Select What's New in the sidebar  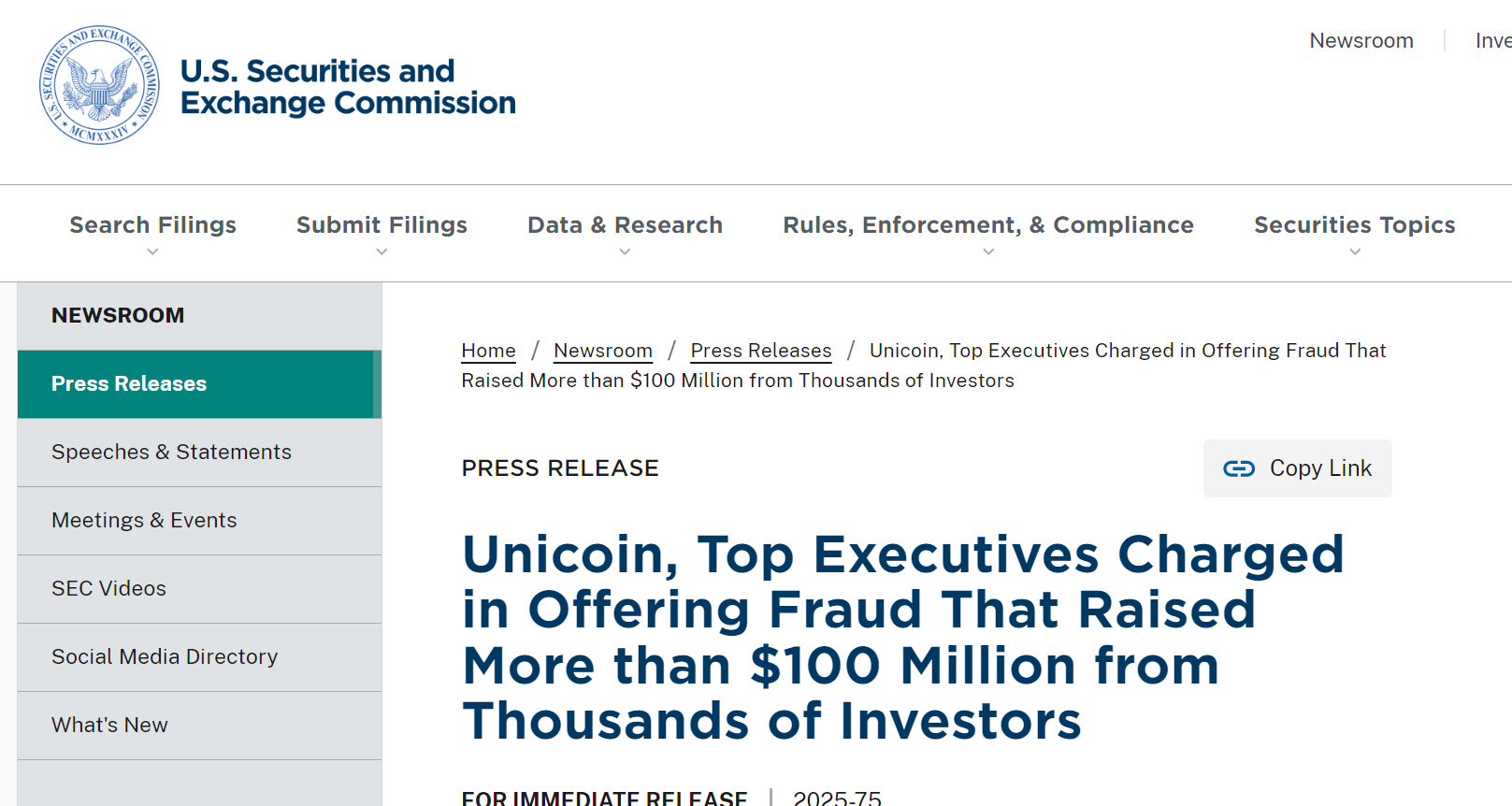pyautogui.click(x=199, y=726)
